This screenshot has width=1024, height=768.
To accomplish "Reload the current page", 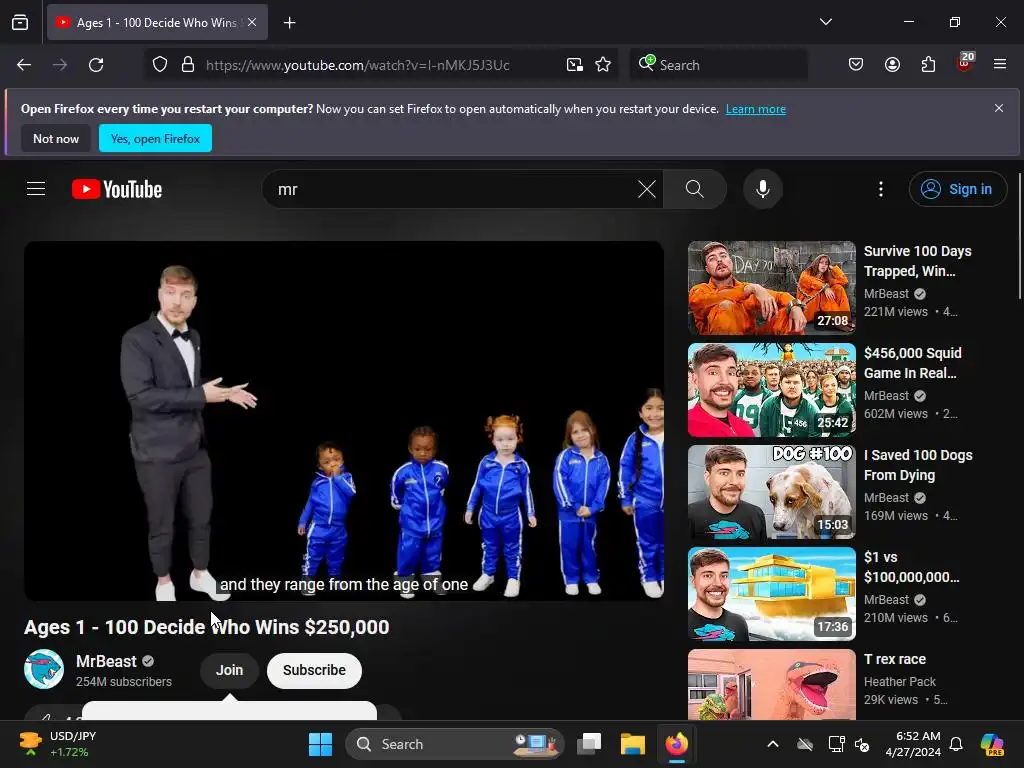I will (x=96, y=65).
